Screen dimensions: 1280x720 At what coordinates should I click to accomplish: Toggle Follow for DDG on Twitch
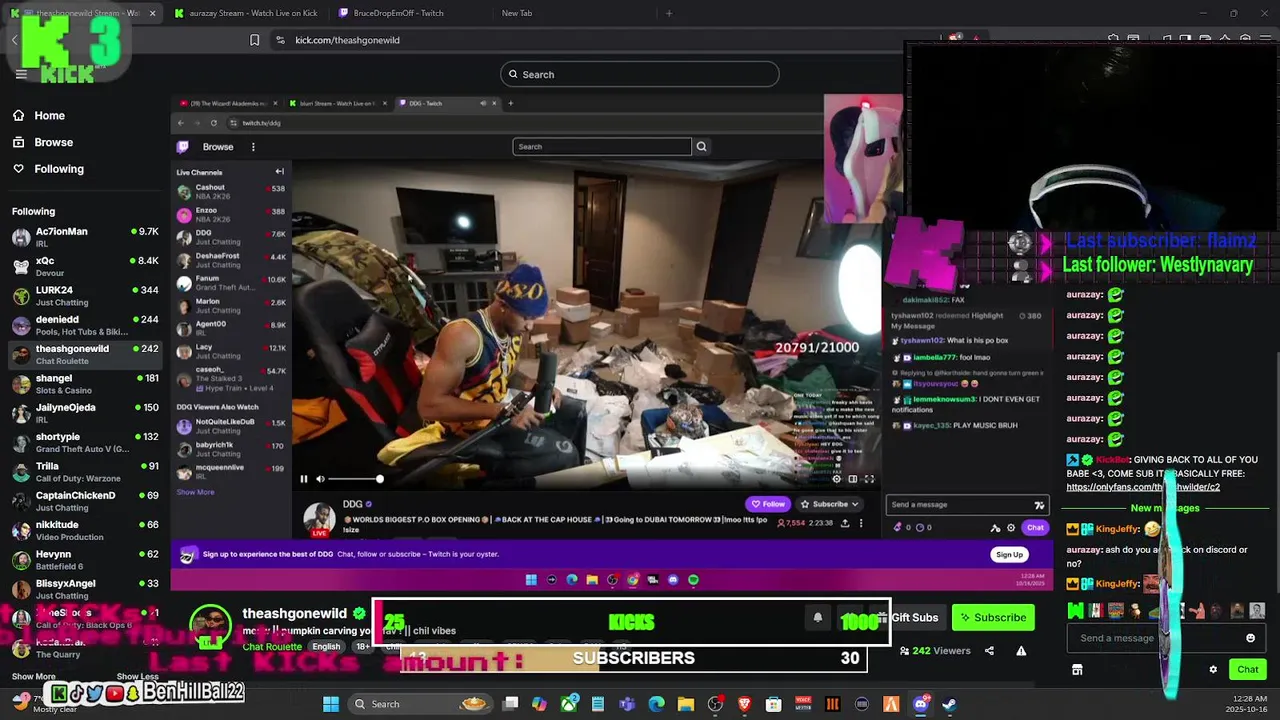point(769,504)
